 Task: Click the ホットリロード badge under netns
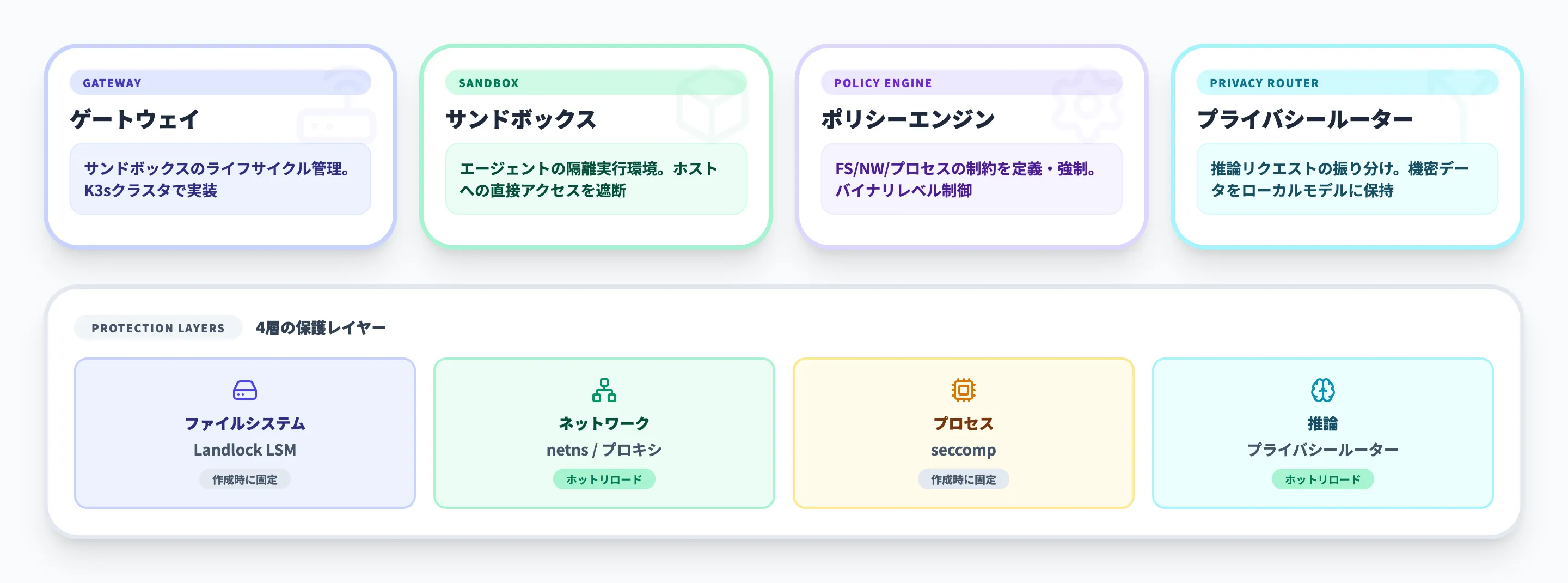point(604,479)
